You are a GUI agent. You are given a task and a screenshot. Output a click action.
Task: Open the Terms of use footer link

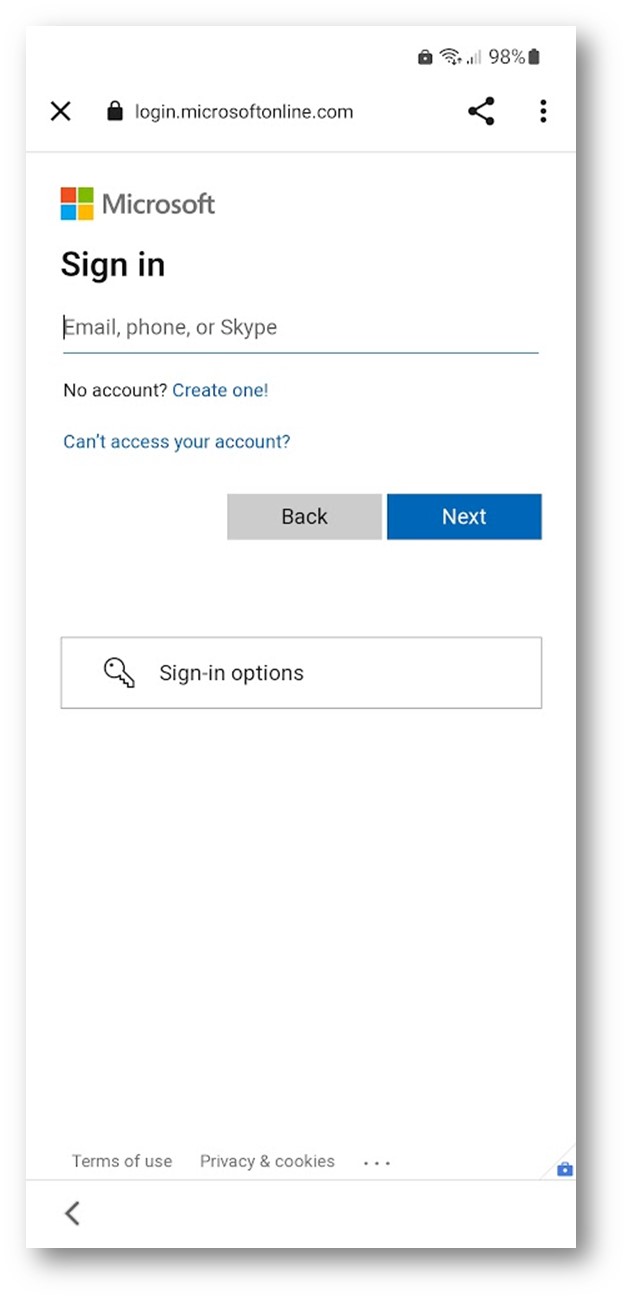tap(122, 1161)
